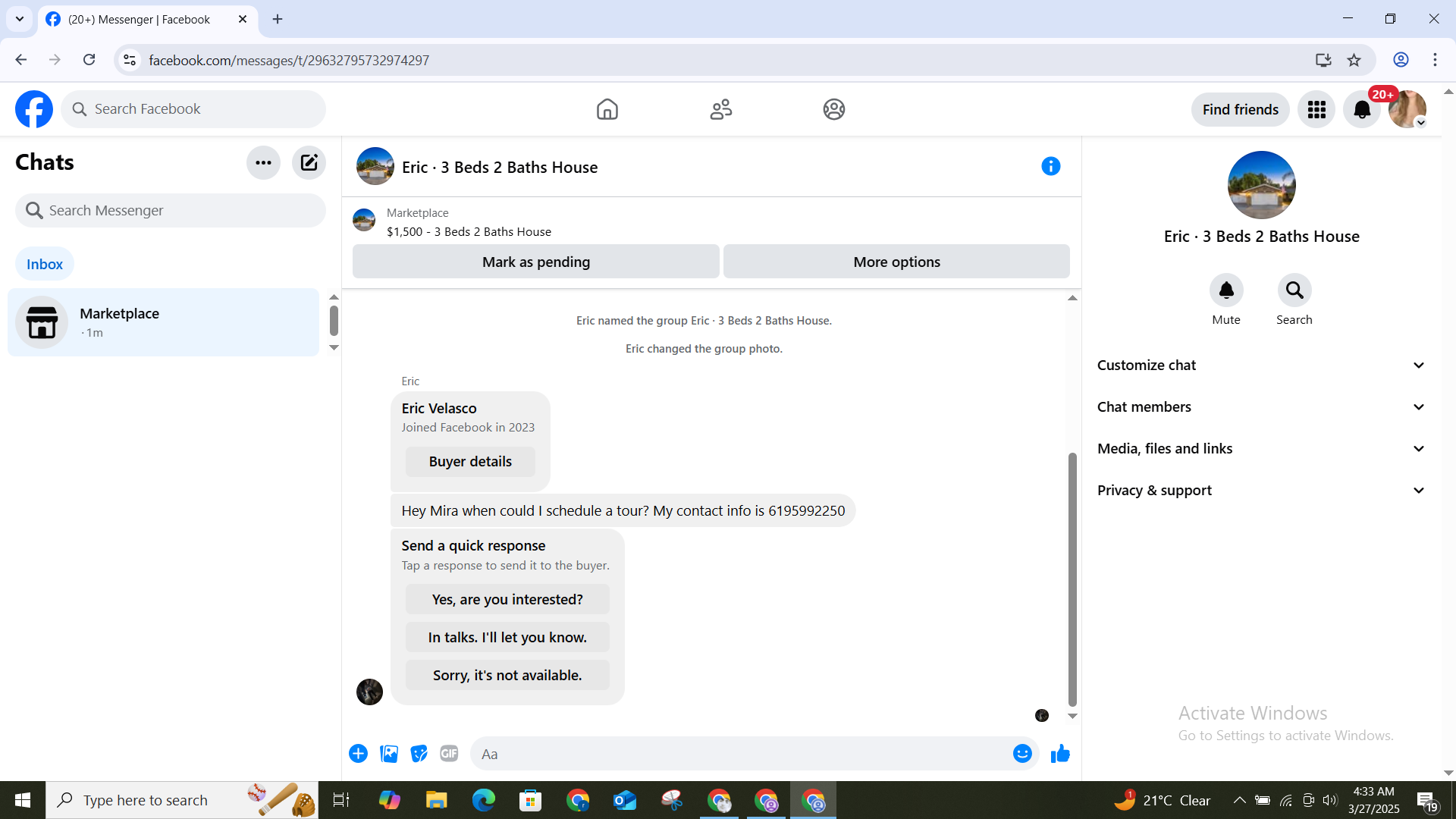
Task: Click the GIF picker icon
Action: 449,754
